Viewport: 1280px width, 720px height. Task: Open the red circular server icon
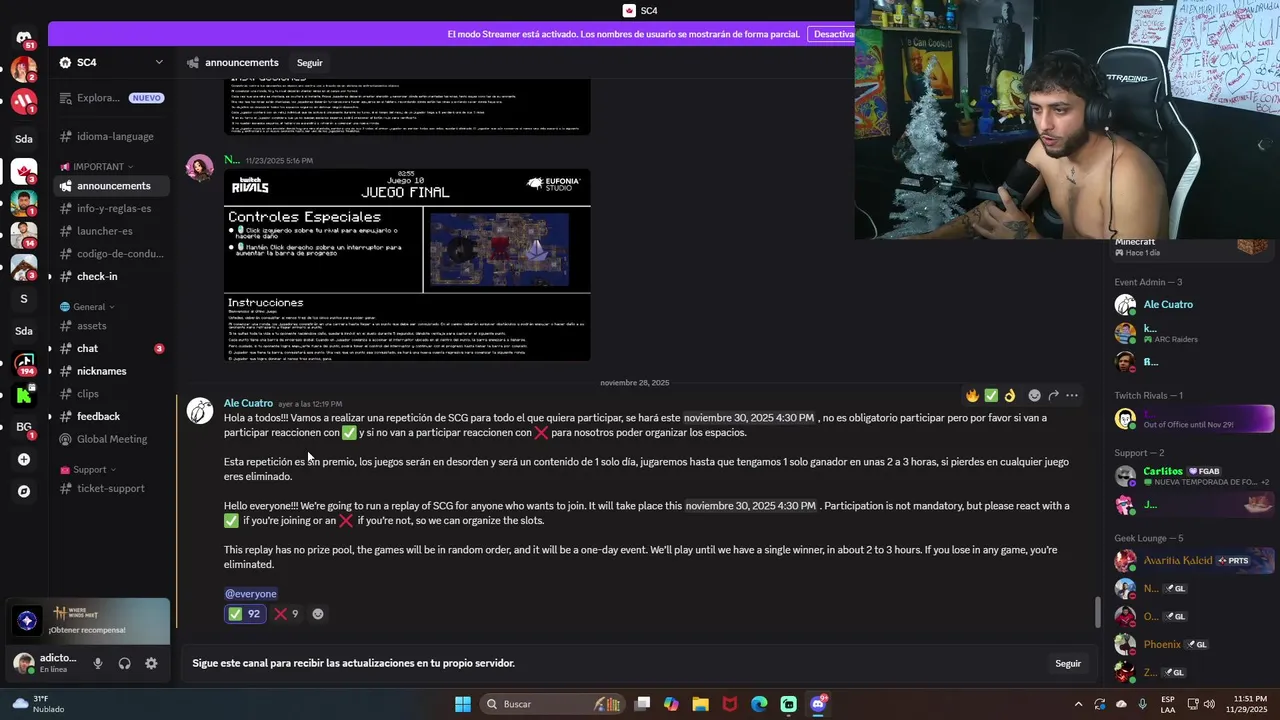coord(24,102)
